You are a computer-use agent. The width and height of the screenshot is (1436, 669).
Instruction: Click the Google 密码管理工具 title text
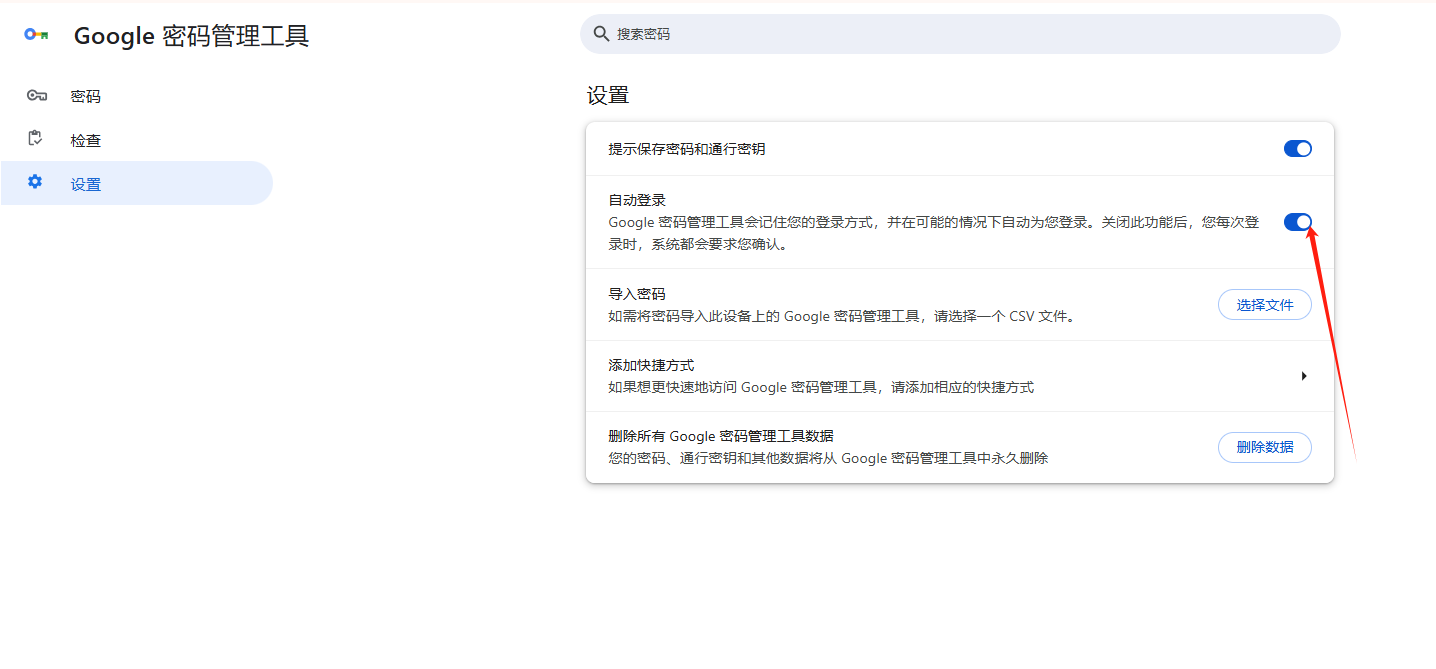click(x=192, y=36)
